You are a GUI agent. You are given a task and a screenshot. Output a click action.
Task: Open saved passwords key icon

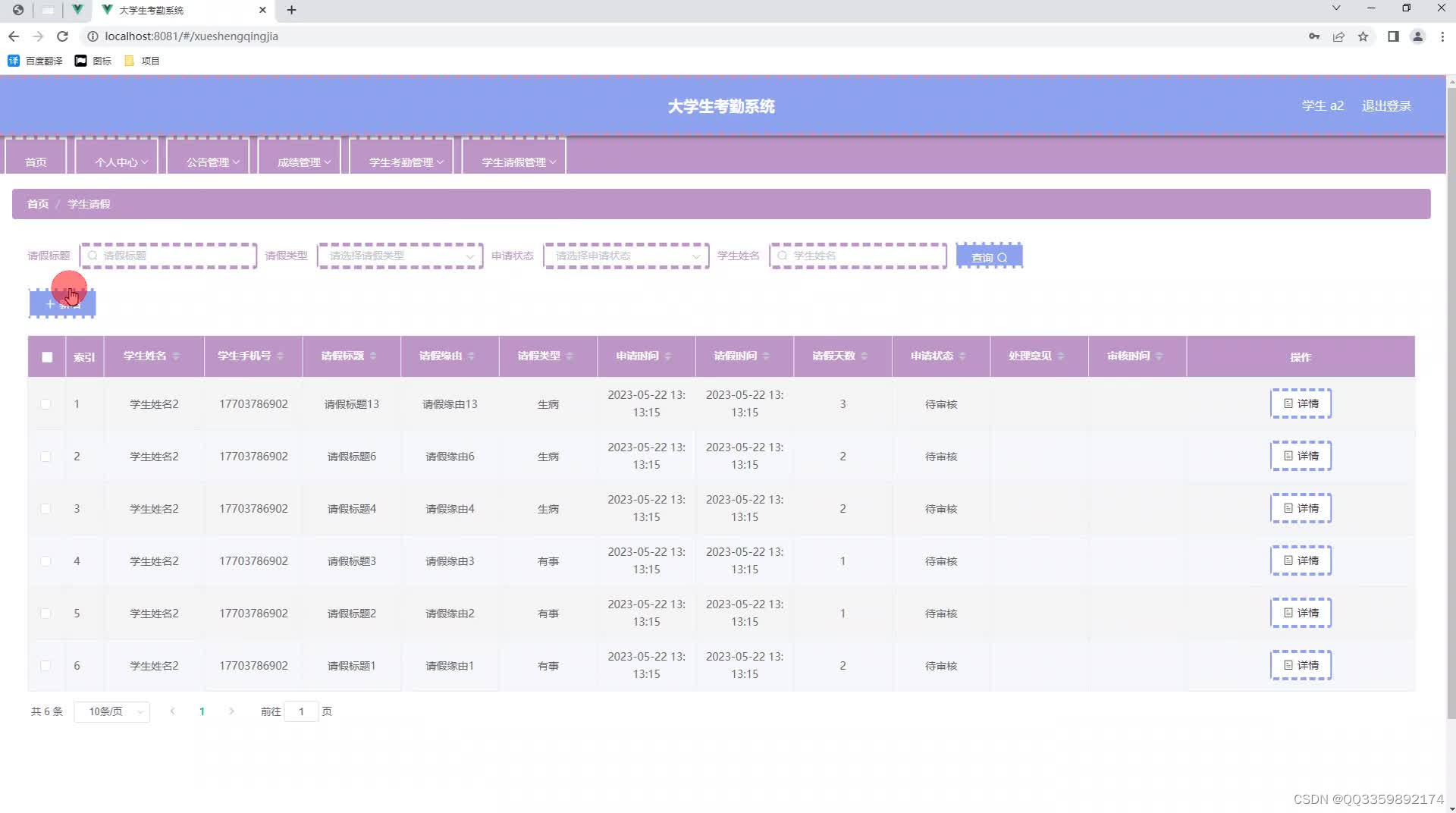pos(1314,36)
